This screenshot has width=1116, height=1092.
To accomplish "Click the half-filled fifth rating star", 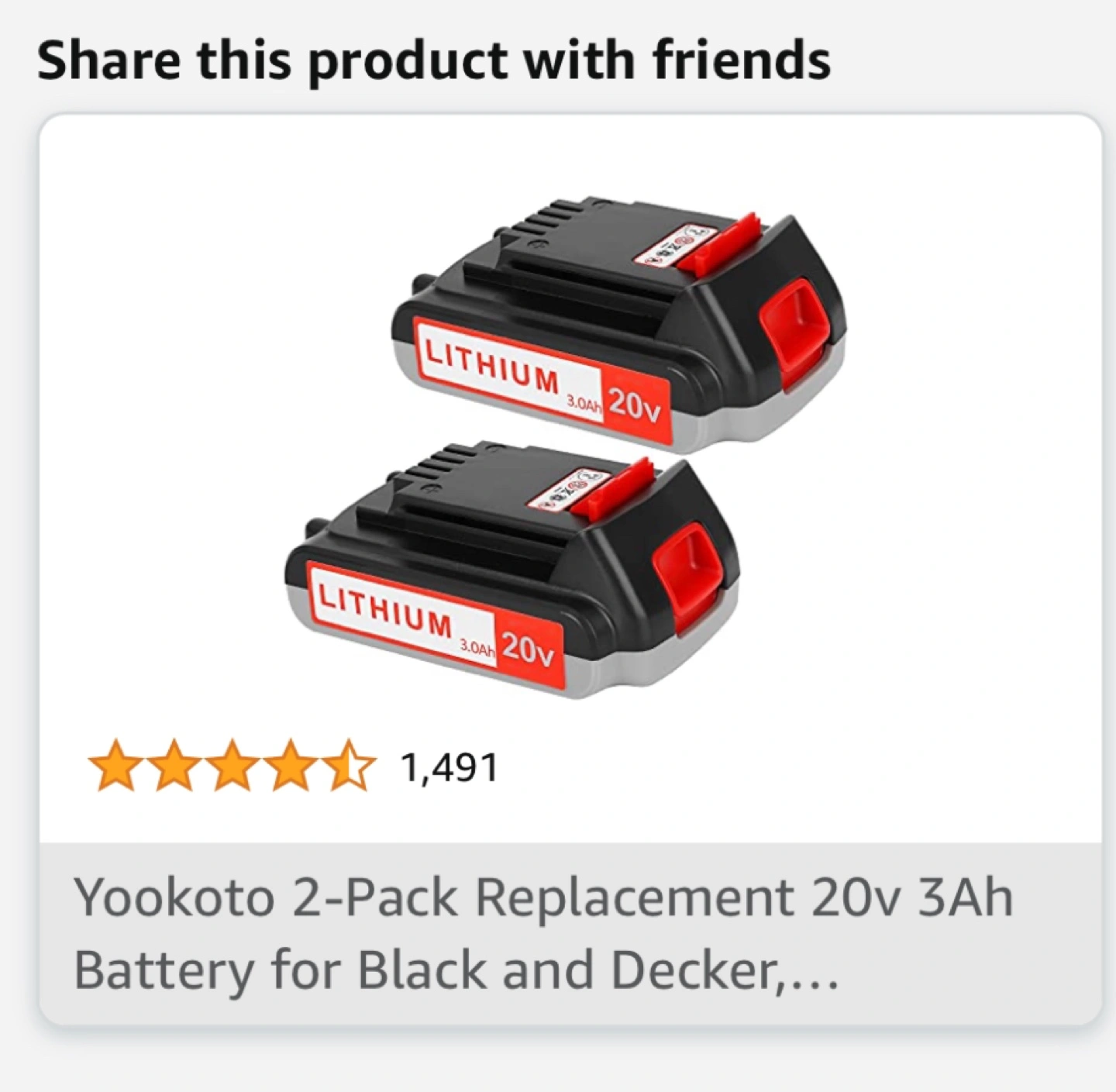I will pyautogui.click(x=348, y=766).
